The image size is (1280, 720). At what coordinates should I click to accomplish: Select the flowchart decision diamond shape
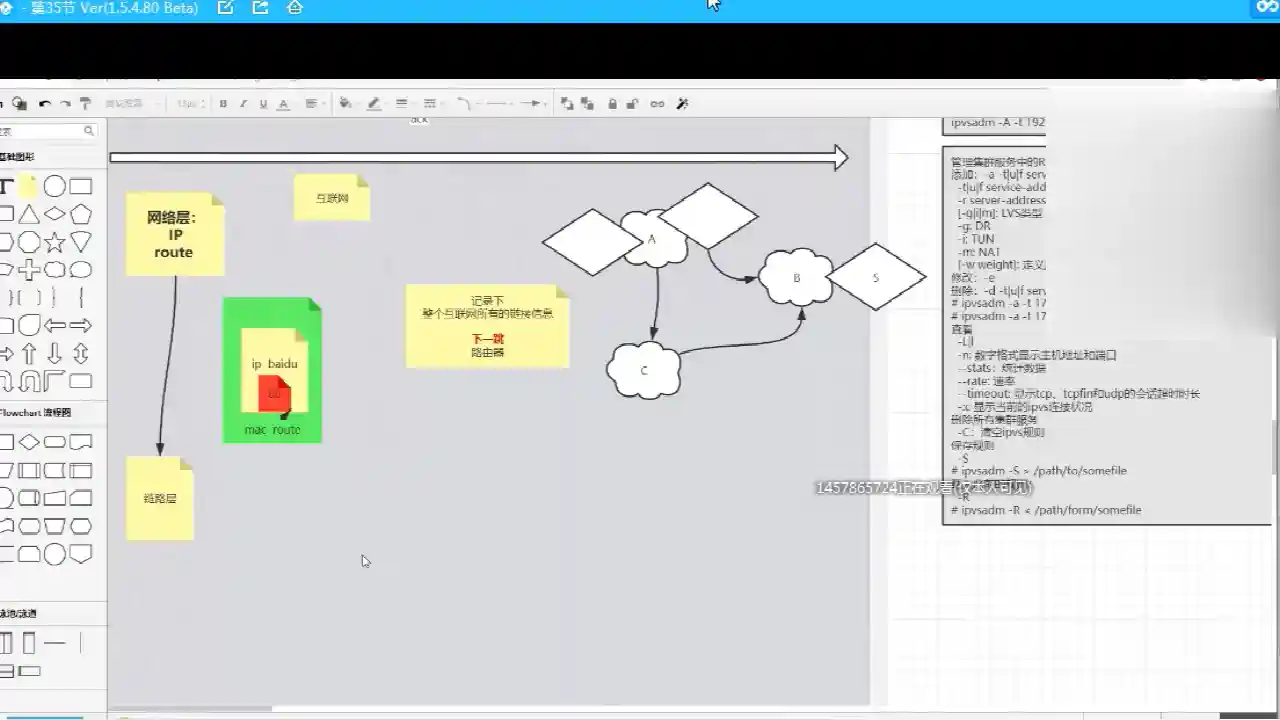(29, 442)
